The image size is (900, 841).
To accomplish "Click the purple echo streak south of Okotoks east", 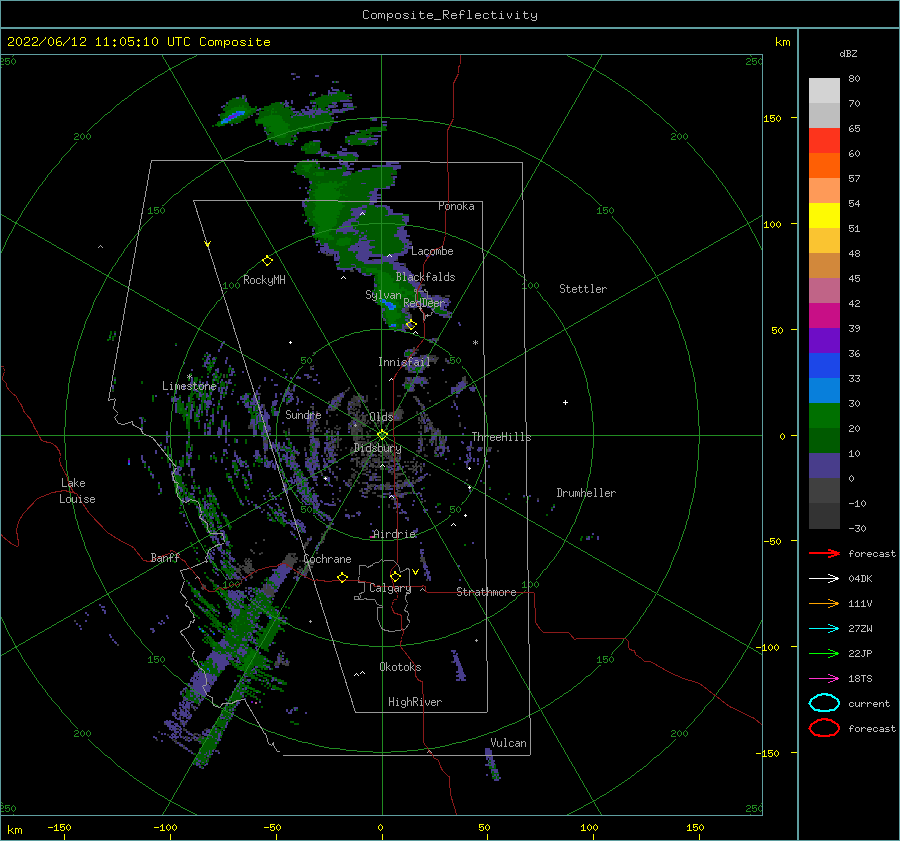I will pos(457,665).
